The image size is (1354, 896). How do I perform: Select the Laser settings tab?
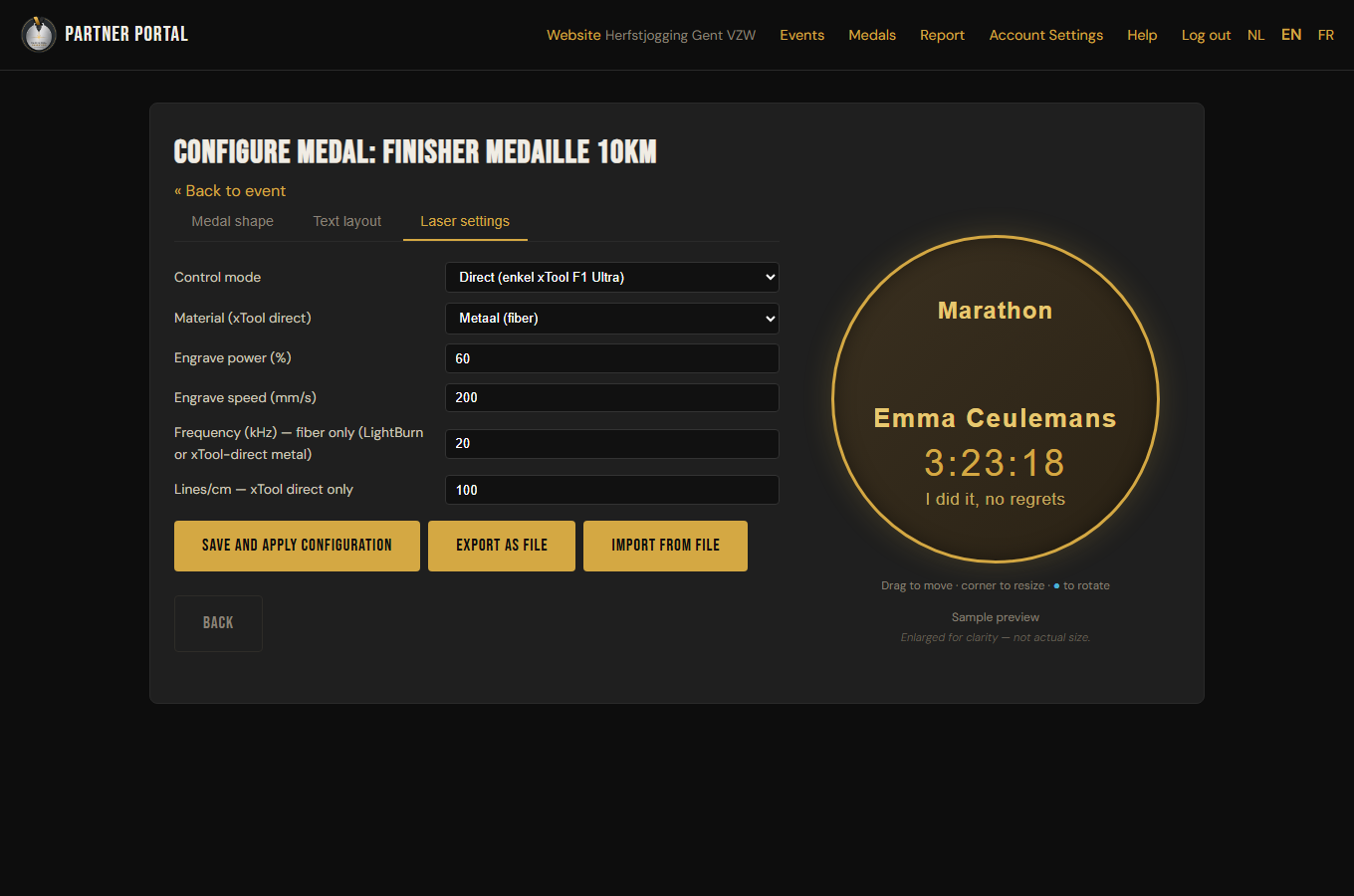point(465,221)
